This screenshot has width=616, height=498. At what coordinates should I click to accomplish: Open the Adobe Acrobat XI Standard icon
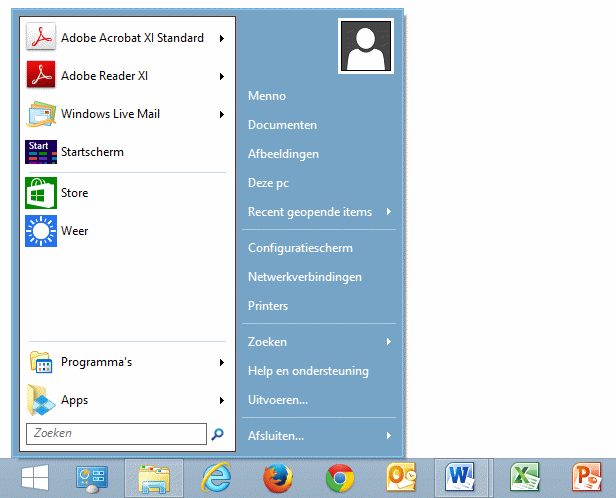41,37
